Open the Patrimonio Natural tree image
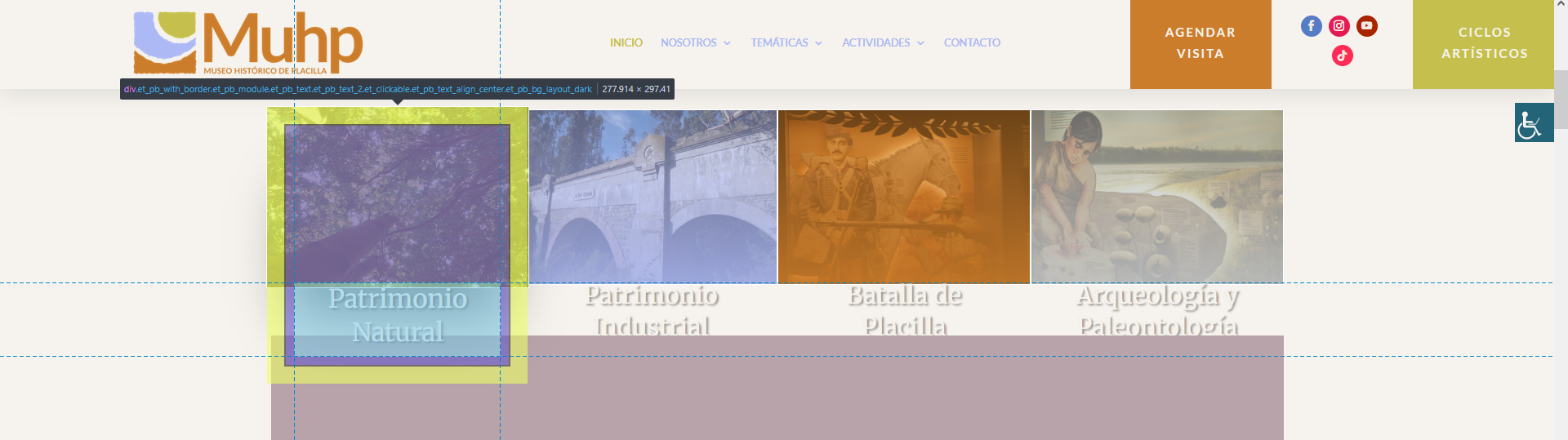The height and width of the screenshot is (440, 1568). [x=398, y=197]
